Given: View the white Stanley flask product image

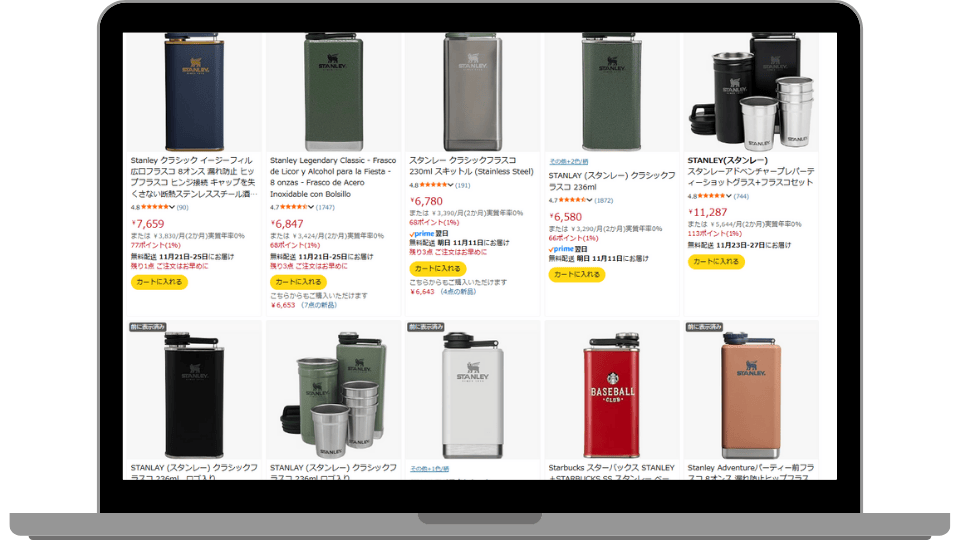Looking at the screenshot, I should tap(472, 395).
